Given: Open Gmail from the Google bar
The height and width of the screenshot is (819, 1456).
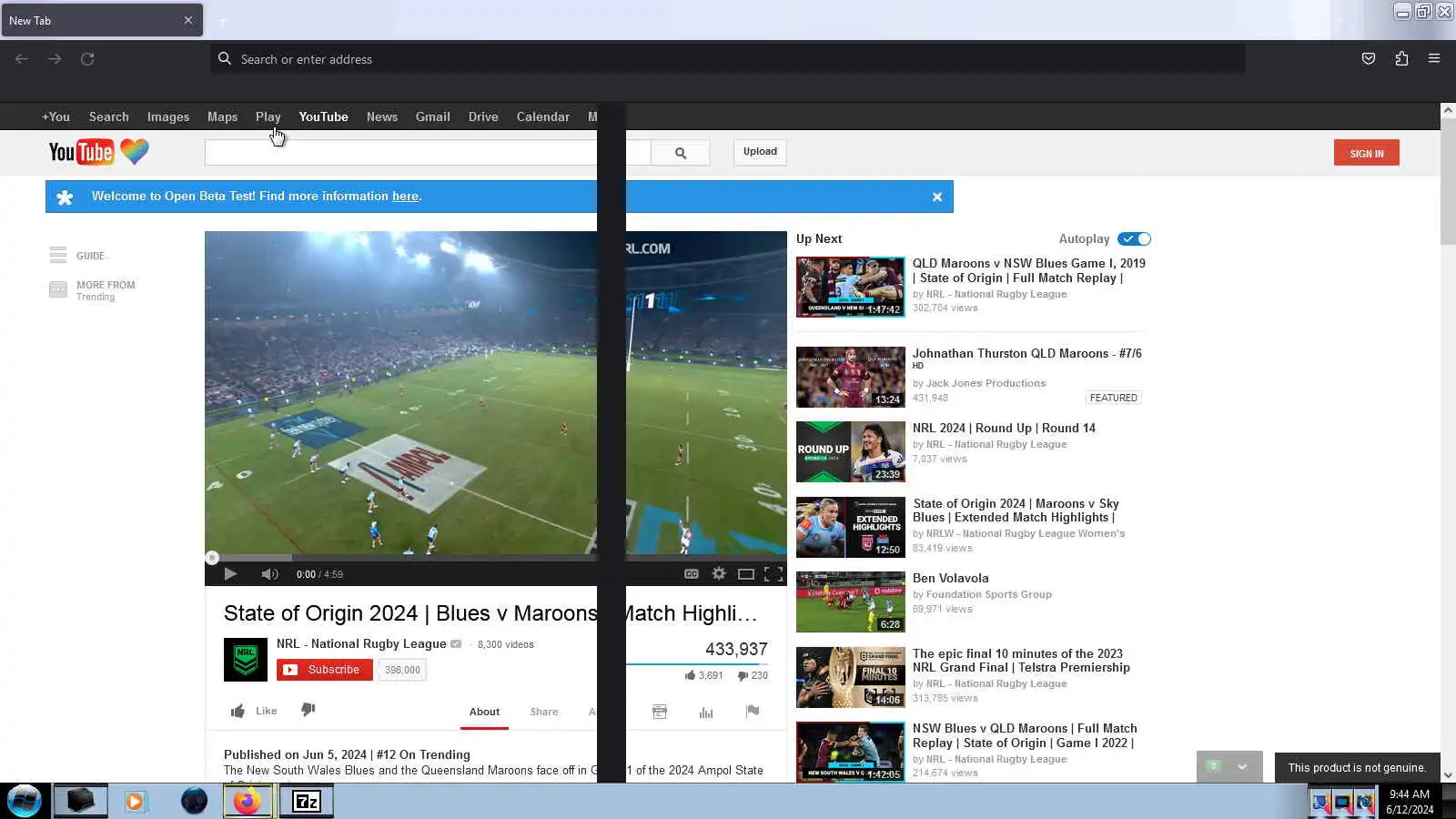Looking at the screenshot, I should (x=433, y=116).
